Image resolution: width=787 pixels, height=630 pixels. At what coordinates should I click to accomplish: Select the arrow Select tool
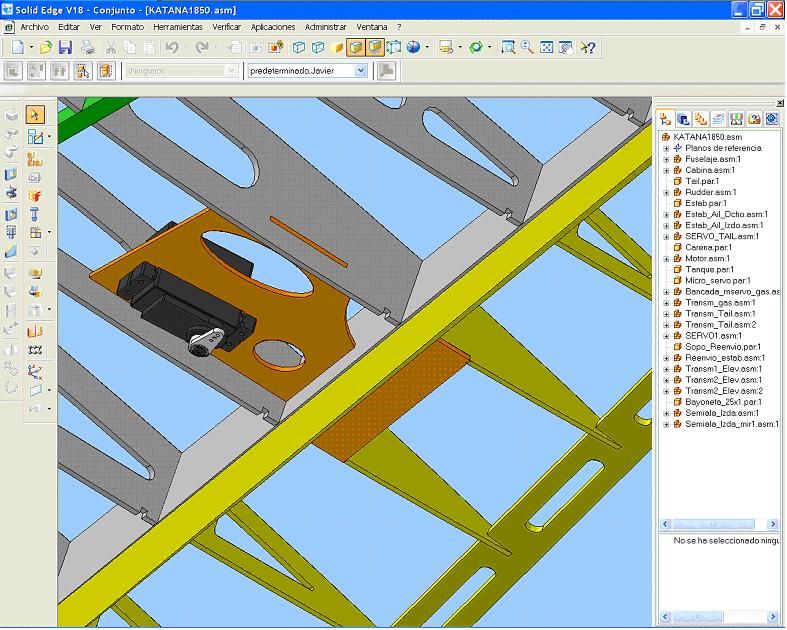[x=35, y=115]
